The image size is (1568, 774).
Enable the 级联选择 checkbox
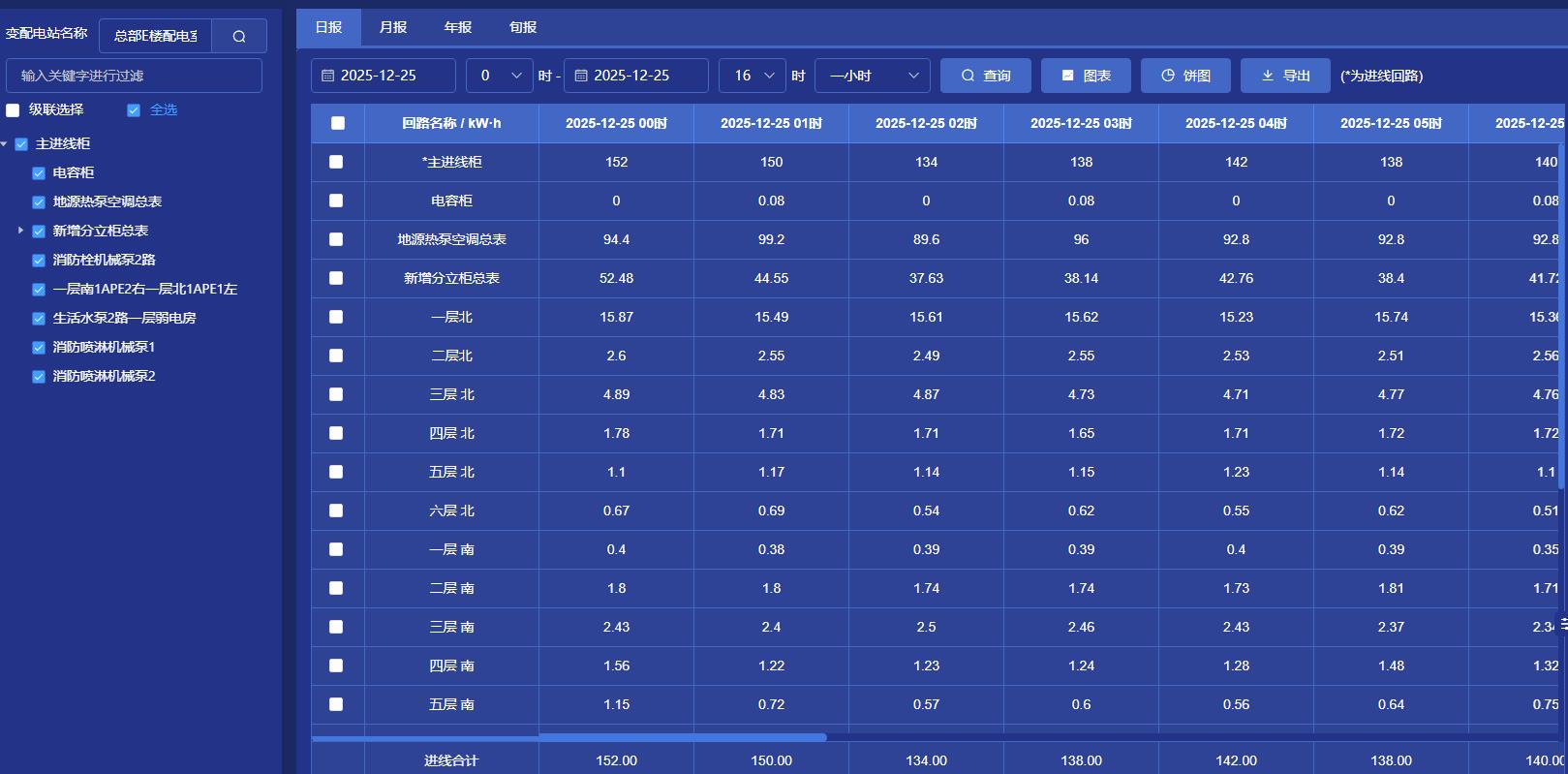point(14,110)
